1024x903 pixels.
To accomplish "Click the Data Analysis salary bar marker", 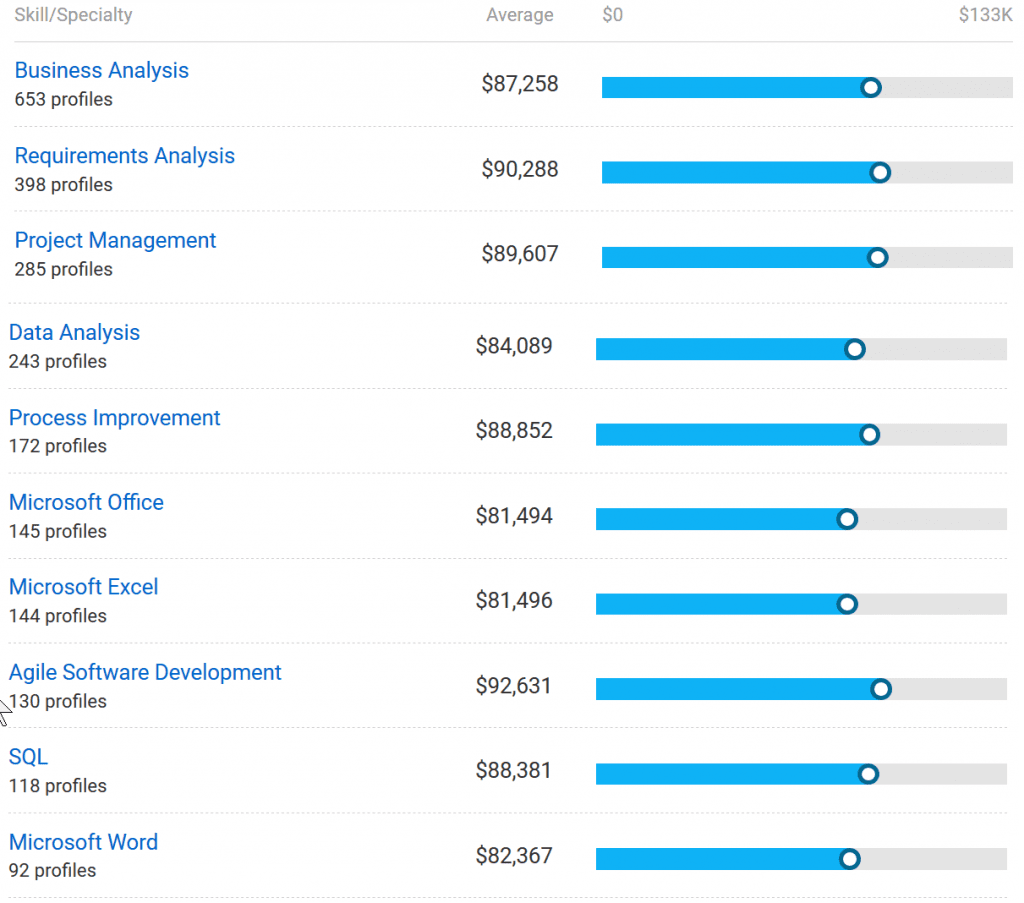I will click(x=855, y=349).
